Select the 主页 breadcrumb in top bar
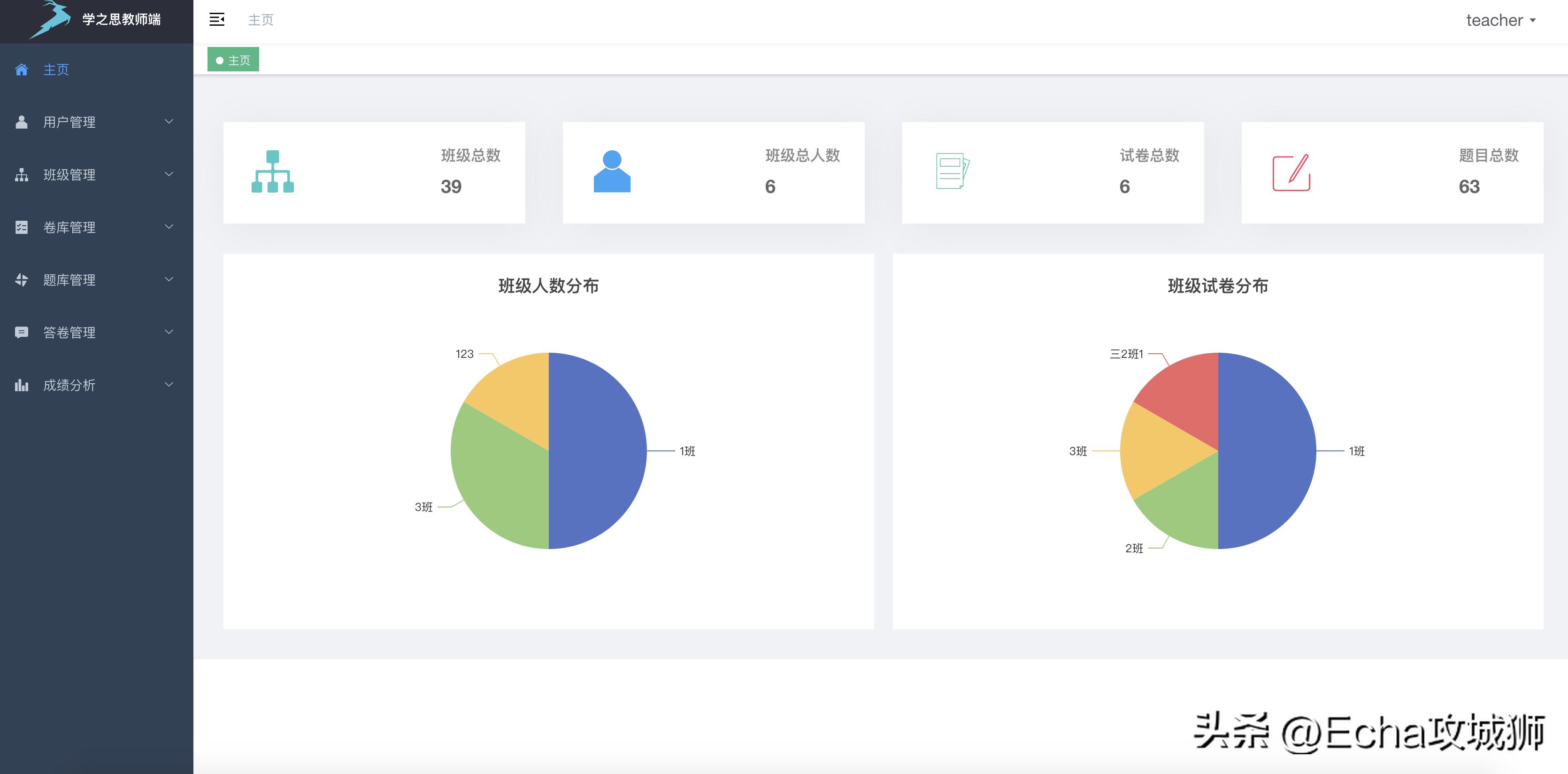 click(x=260, y=19)
